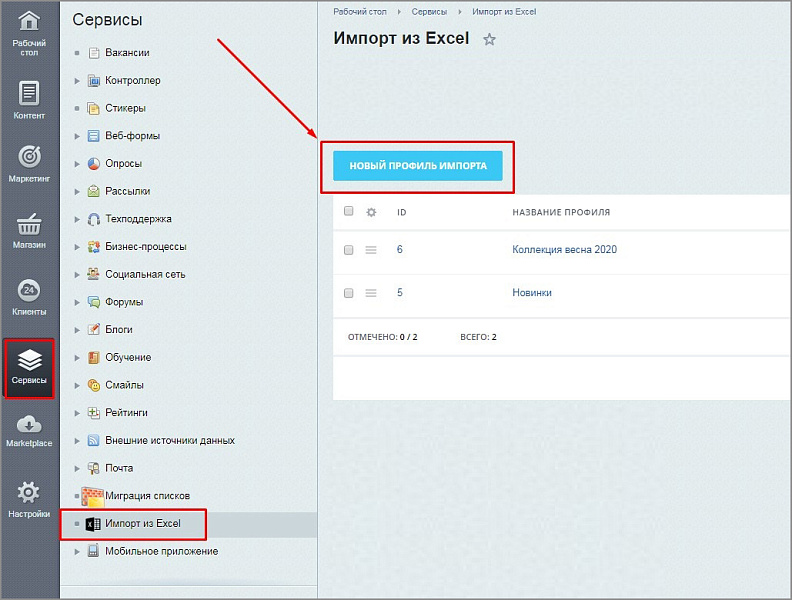
Task: Open the Контент section in sidebar
Action: [29, 95]
